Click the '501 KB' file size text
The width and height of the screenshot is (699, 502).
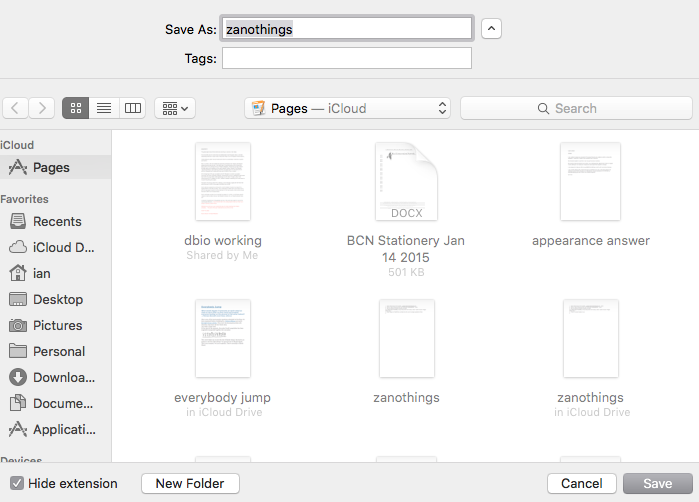406,272
